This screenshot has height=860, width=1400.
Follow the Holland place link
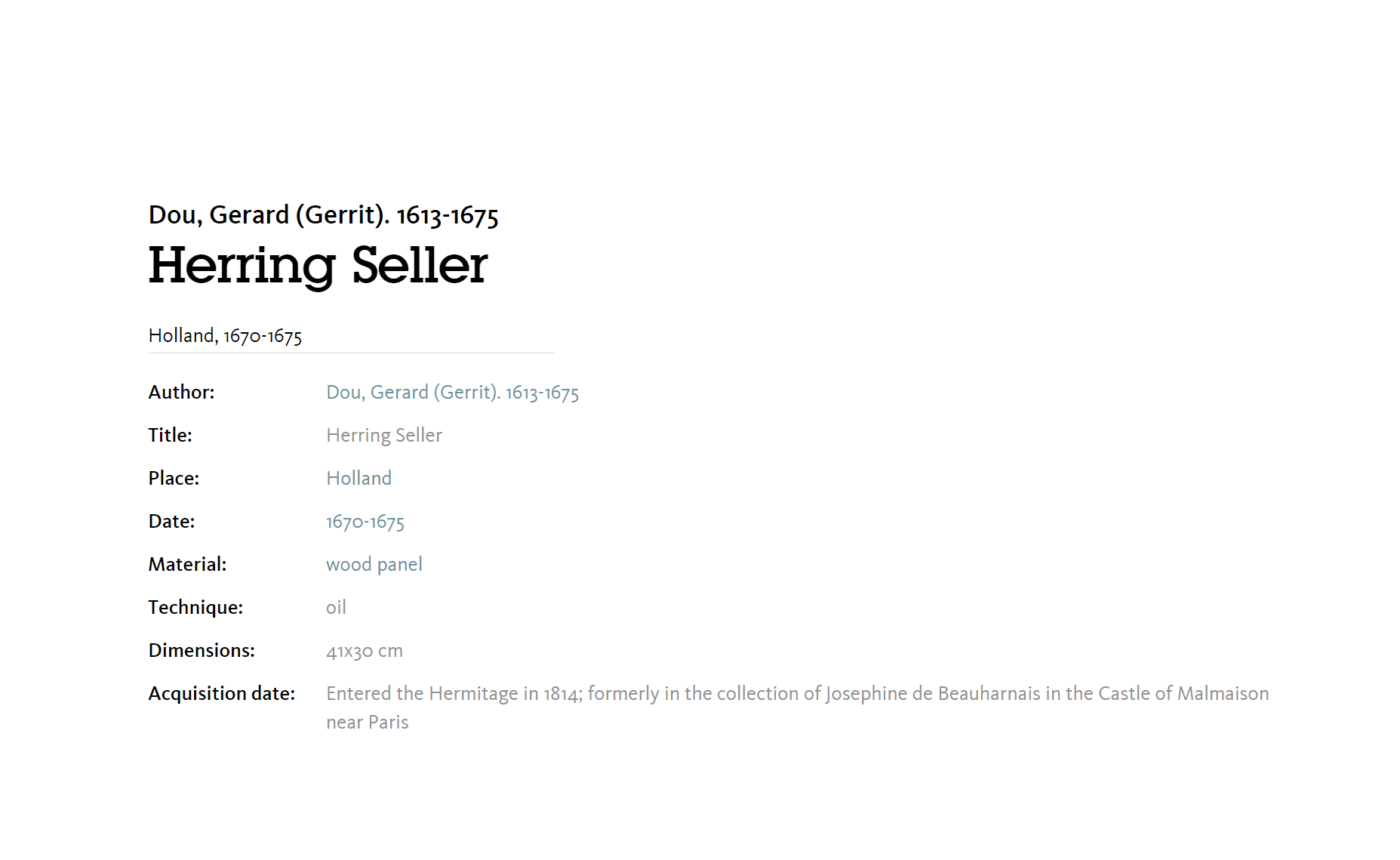[x=358, y=478]
